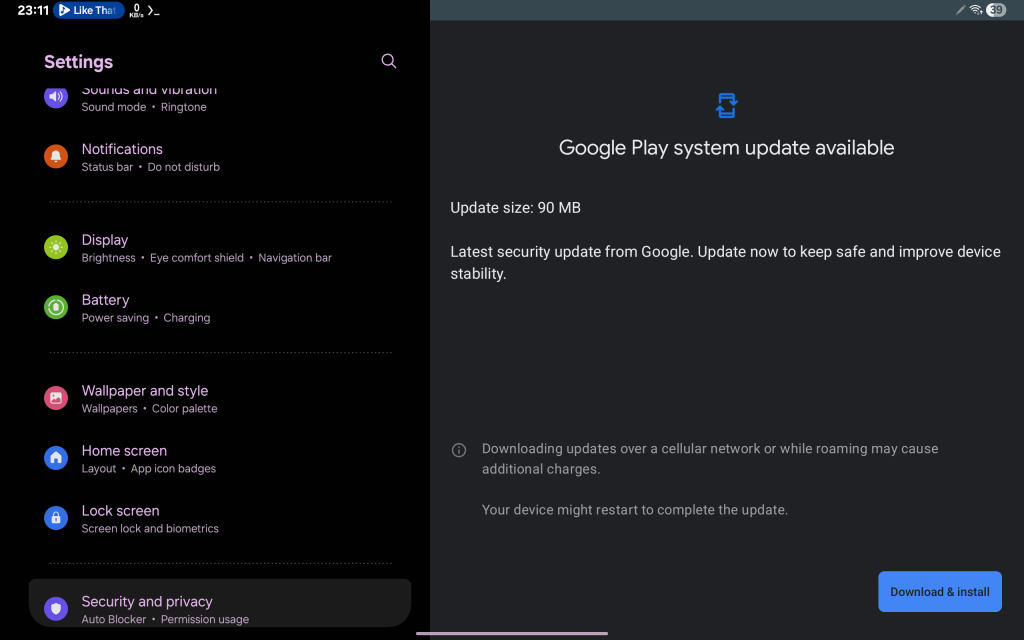Tap the terminal icon in the status bar
This screenshot has height=640, width=1024.
point(153,10)
